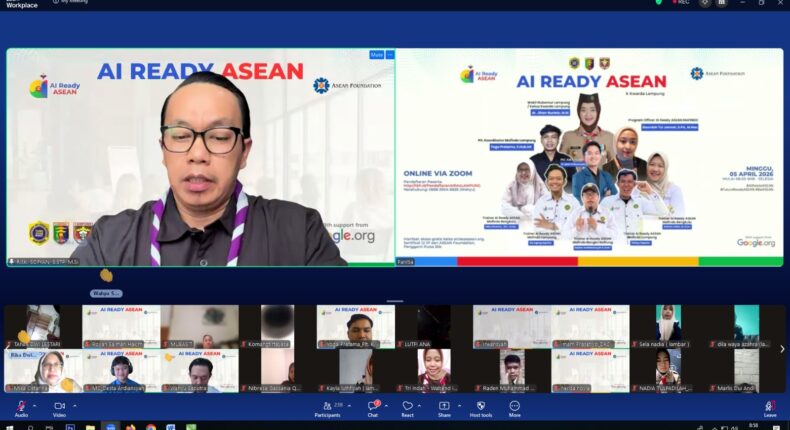This screenshot has height=430, width=790.
Task: Show next page of participant thumbnails
Action: click(782, 349)
